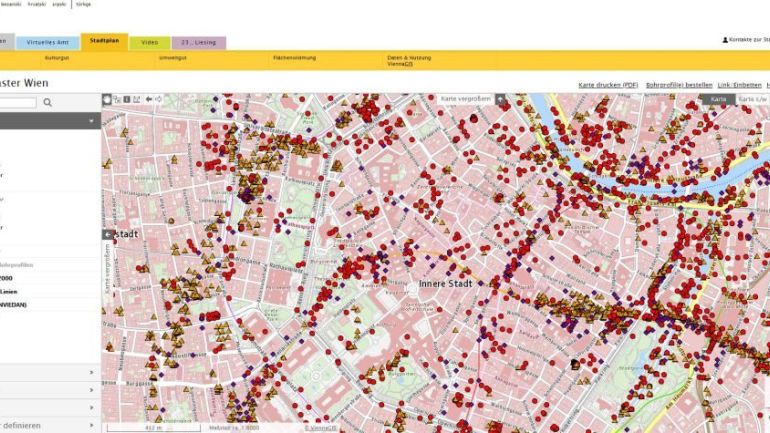The width and height of the screenshot is (770, 433).
Task: Click Bohrprofil(e) bestellen link
Action: pyautogui.click(x=679, y=85)
